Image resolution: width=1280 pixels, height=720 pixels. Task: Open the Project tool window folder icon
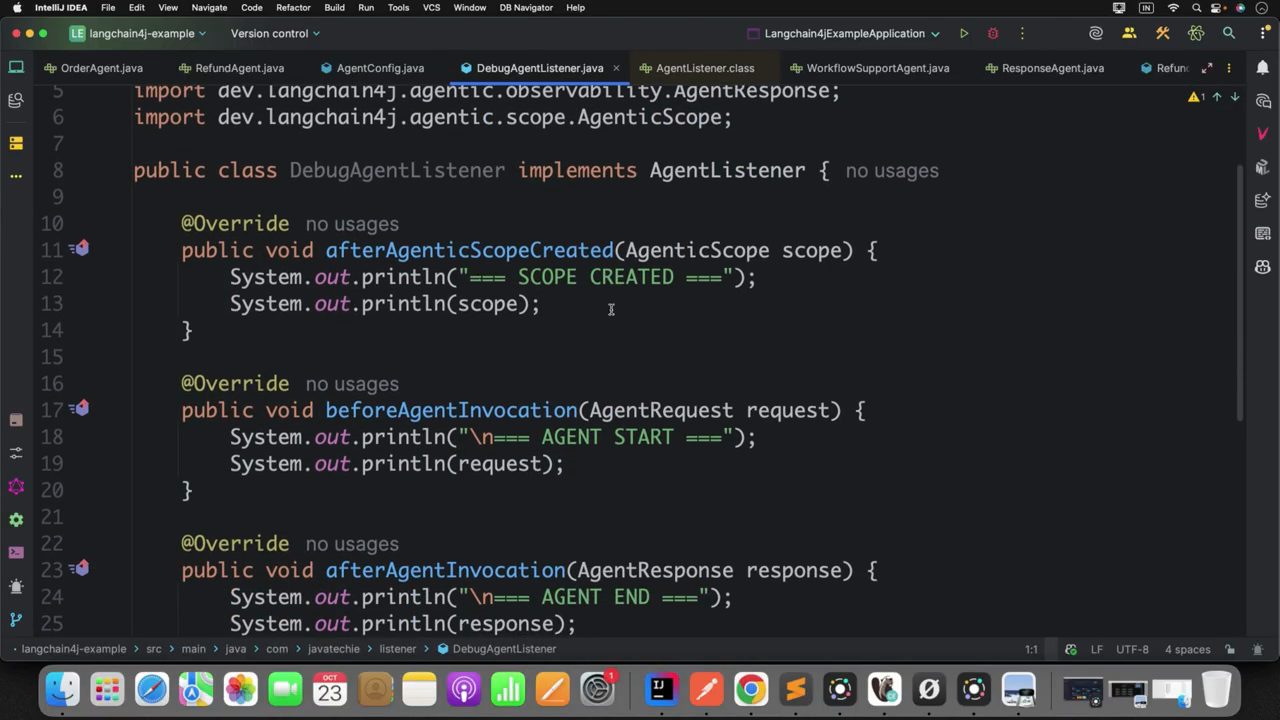point(16,68)
